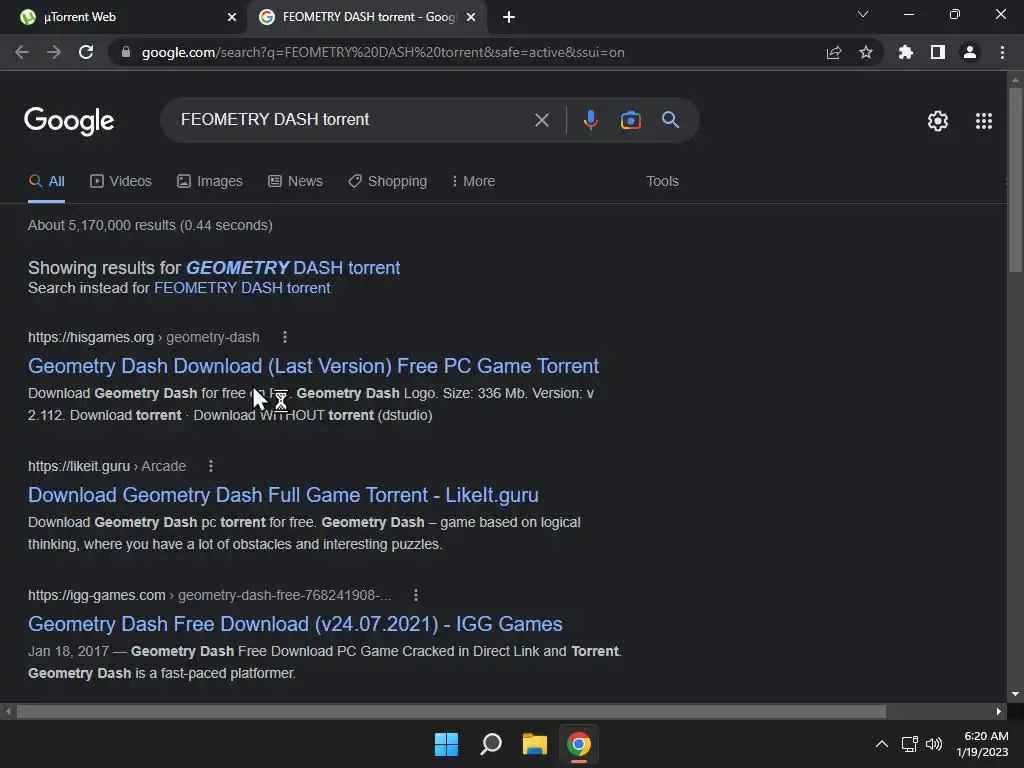This screenshot has height=768, width=1024.
Task: Share this page using the address bar share icon
Action: pyautogui.click(x=834, y=52)
